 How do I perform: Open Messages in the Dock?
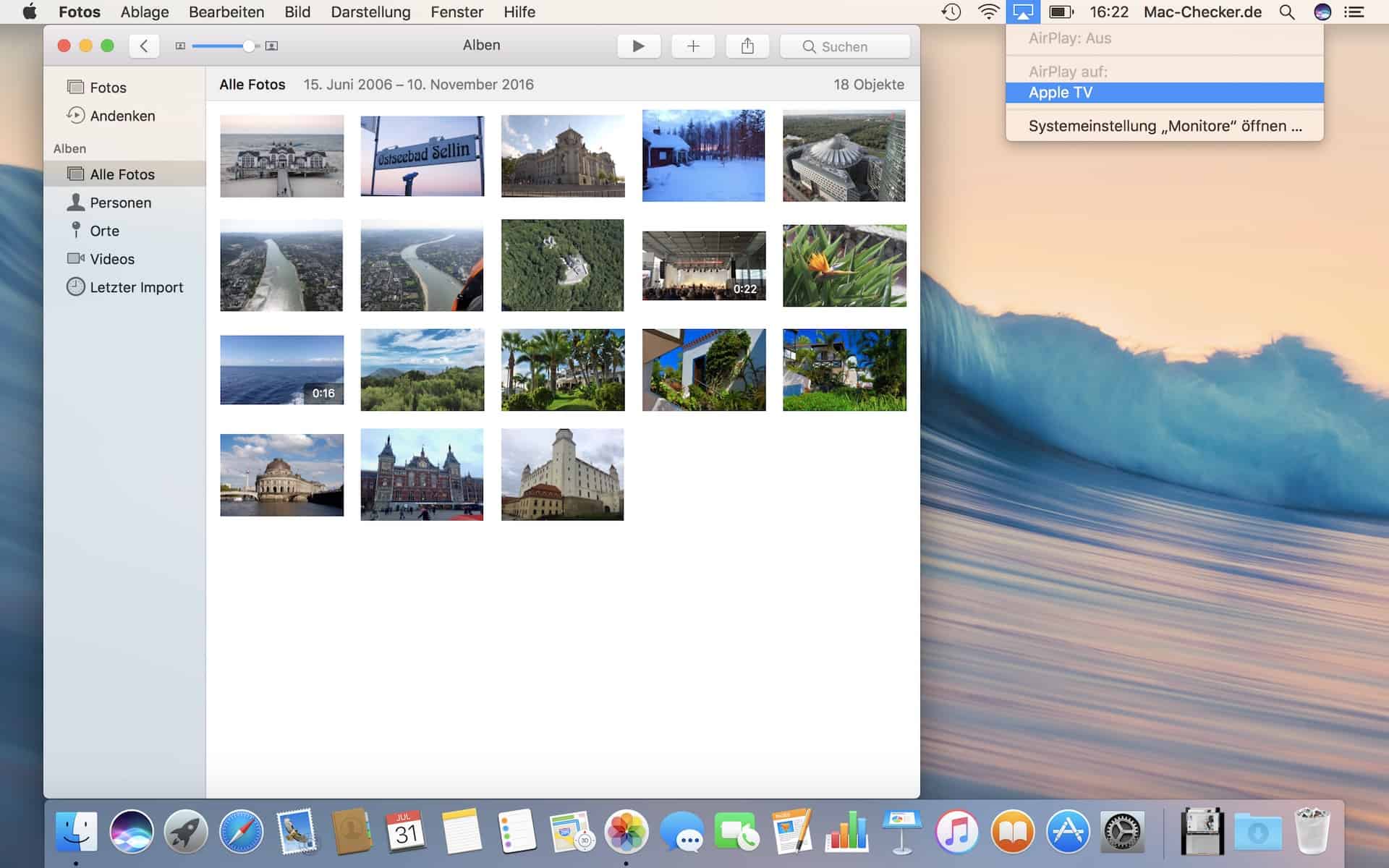click(x=681, y=832)
